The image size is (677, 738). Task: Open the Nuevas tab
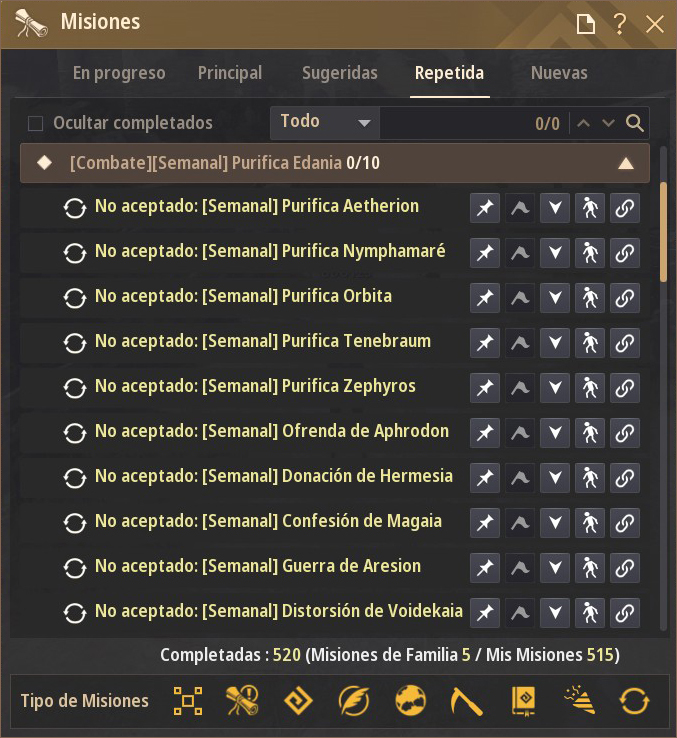[x=559, y=73]
